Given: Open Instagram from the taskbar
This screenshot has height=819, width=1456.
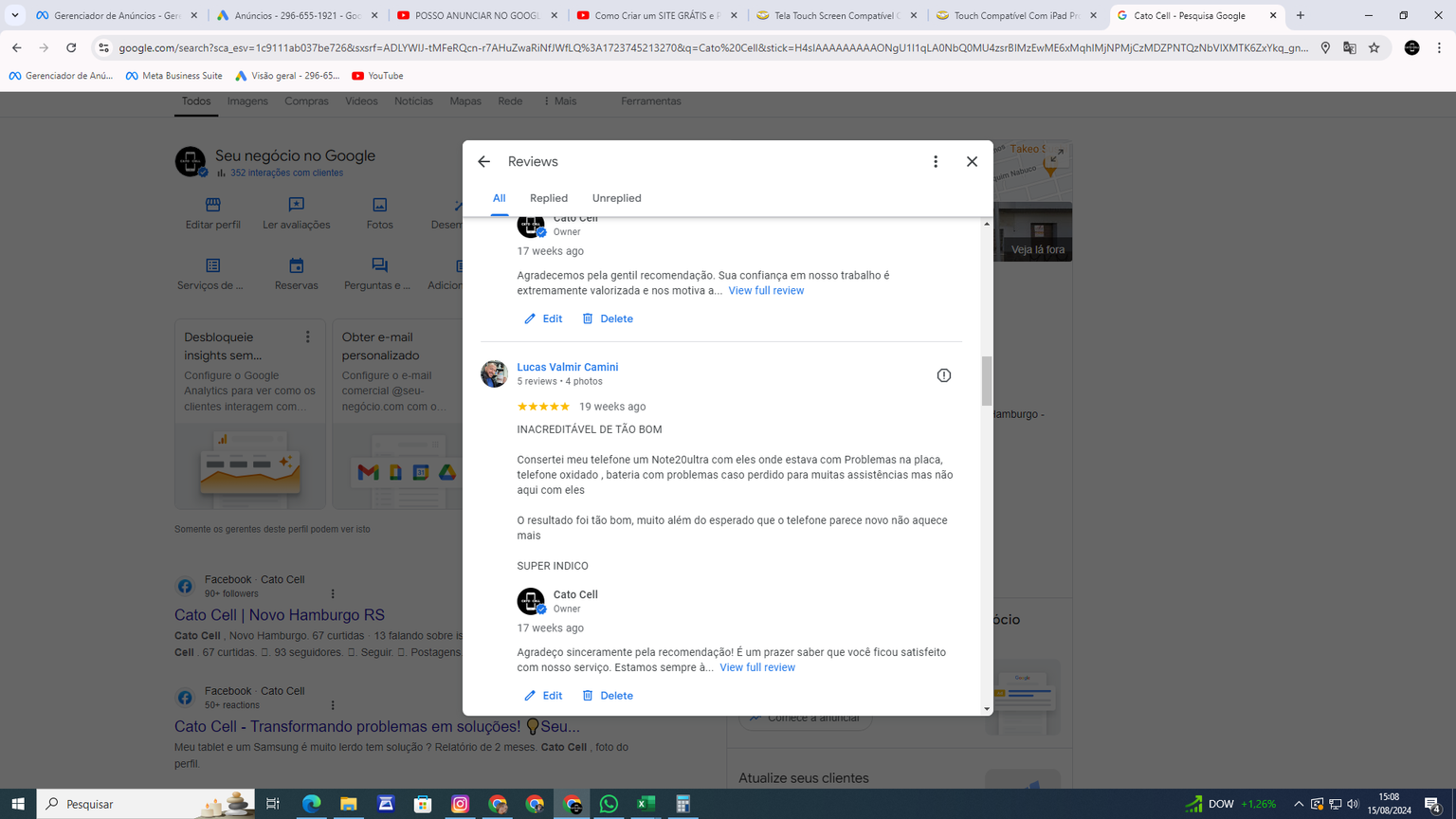Looking at the screenshot, I should (x=460, y=804).
